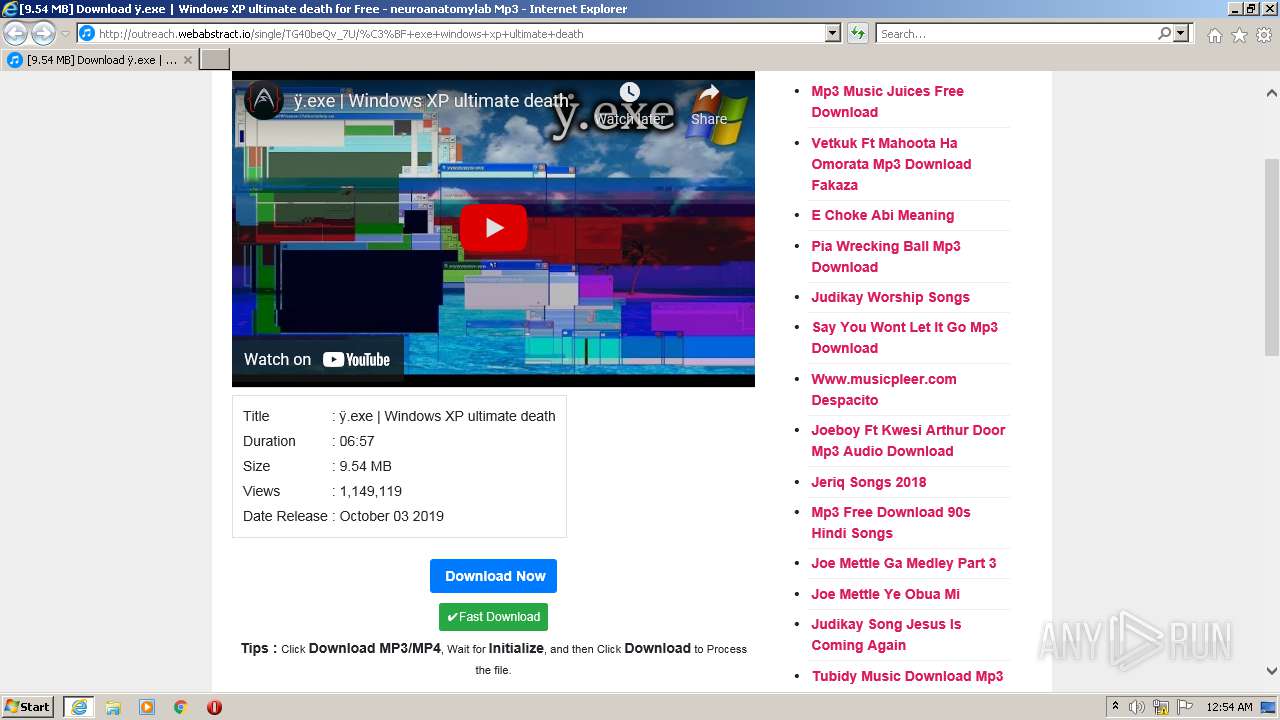This screenshot has width=1280, height=720.
Task: Click Internet Explorer taskbar icon
Action: pos(79,707)
